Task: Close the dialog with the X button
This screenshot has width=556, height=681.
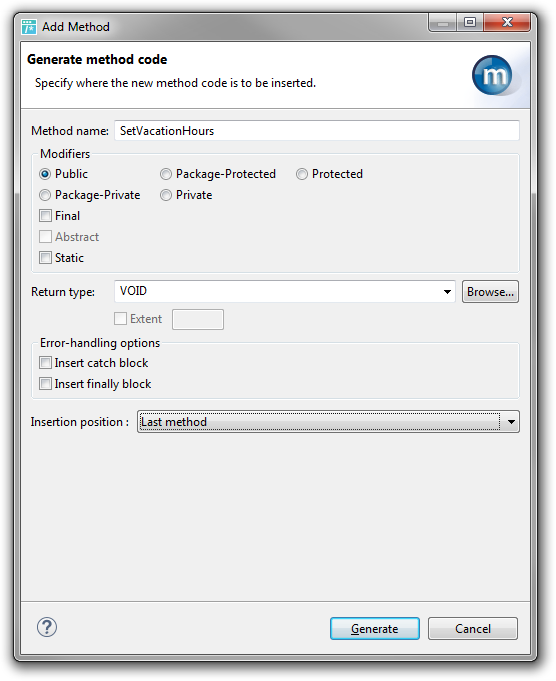Action: [x=507, y=23]
